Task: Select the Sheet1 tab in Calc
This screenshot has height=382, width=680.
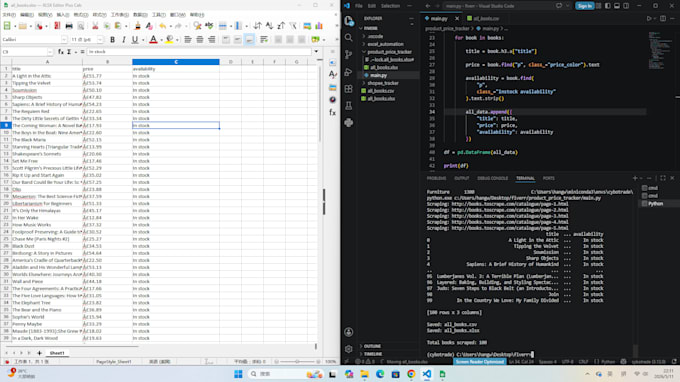Action: pos(57,353)
